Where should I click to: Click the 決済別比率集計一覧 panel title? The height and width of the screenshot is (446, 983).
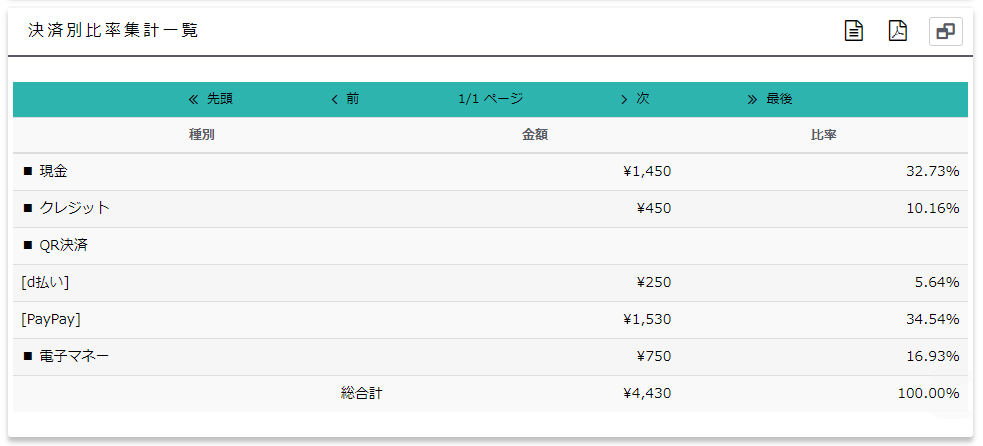pyautogui.click(x=113, y=31)
